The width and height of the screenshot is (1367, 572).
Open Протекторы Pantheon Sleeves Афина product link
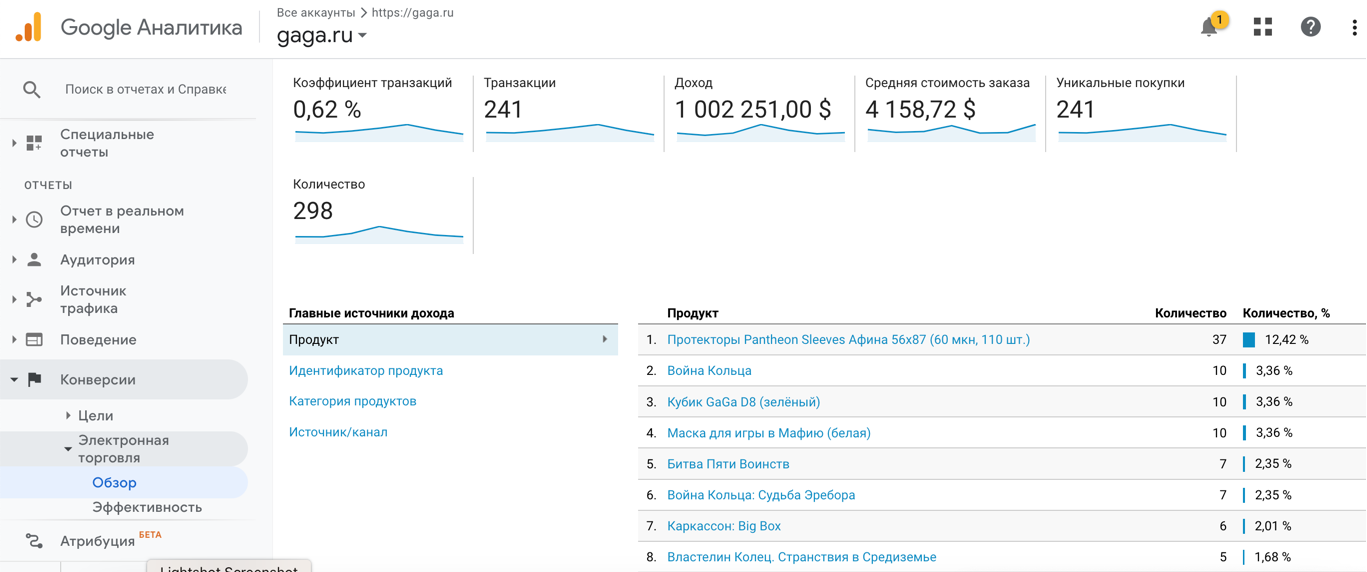pos(848,340)
